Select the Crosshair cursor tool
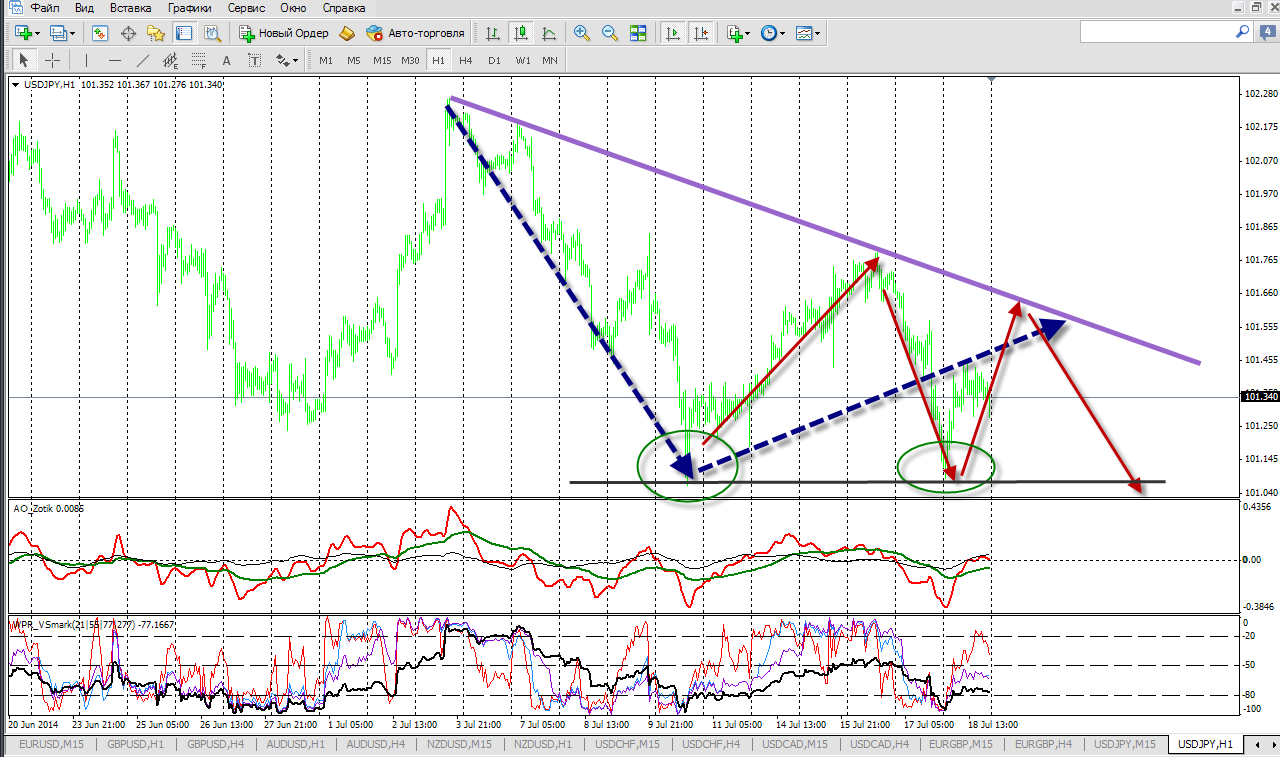1280x757 pixels. tap(52, 60)
